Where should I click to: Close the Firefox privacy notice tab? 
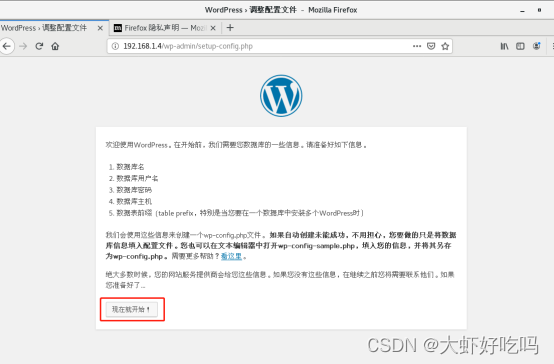pos(213,28)
